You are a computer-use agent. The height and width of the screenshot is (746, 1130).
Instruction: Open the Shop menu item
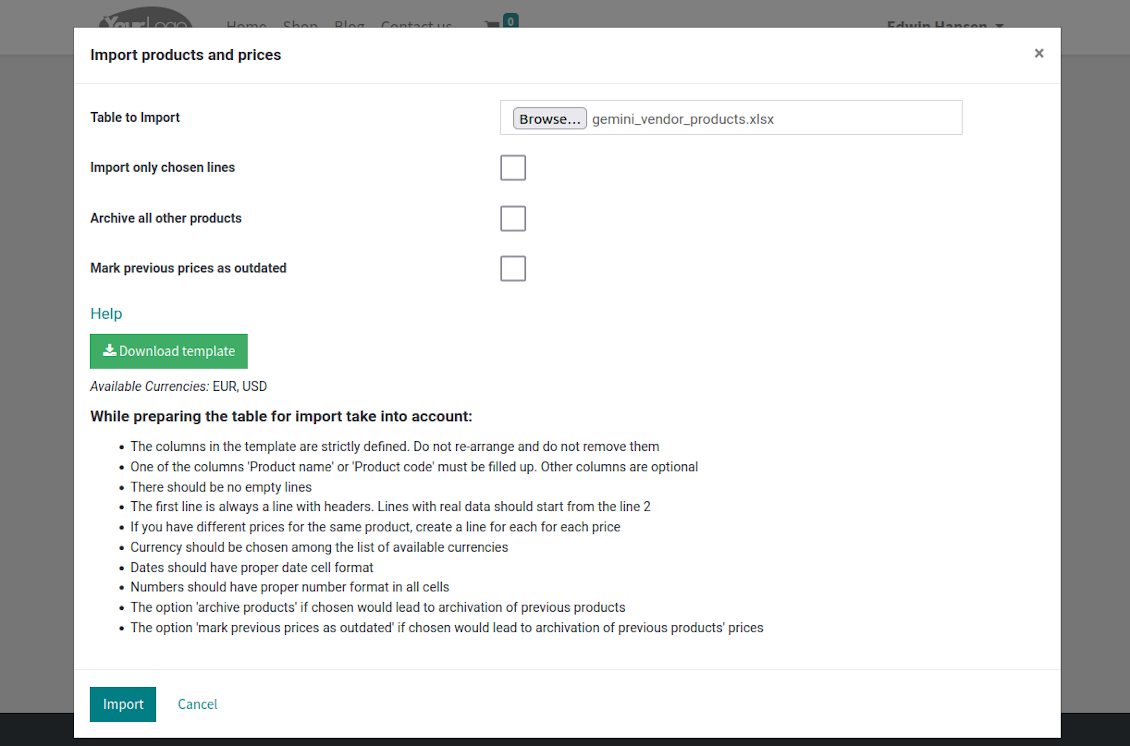pos(300,25)
